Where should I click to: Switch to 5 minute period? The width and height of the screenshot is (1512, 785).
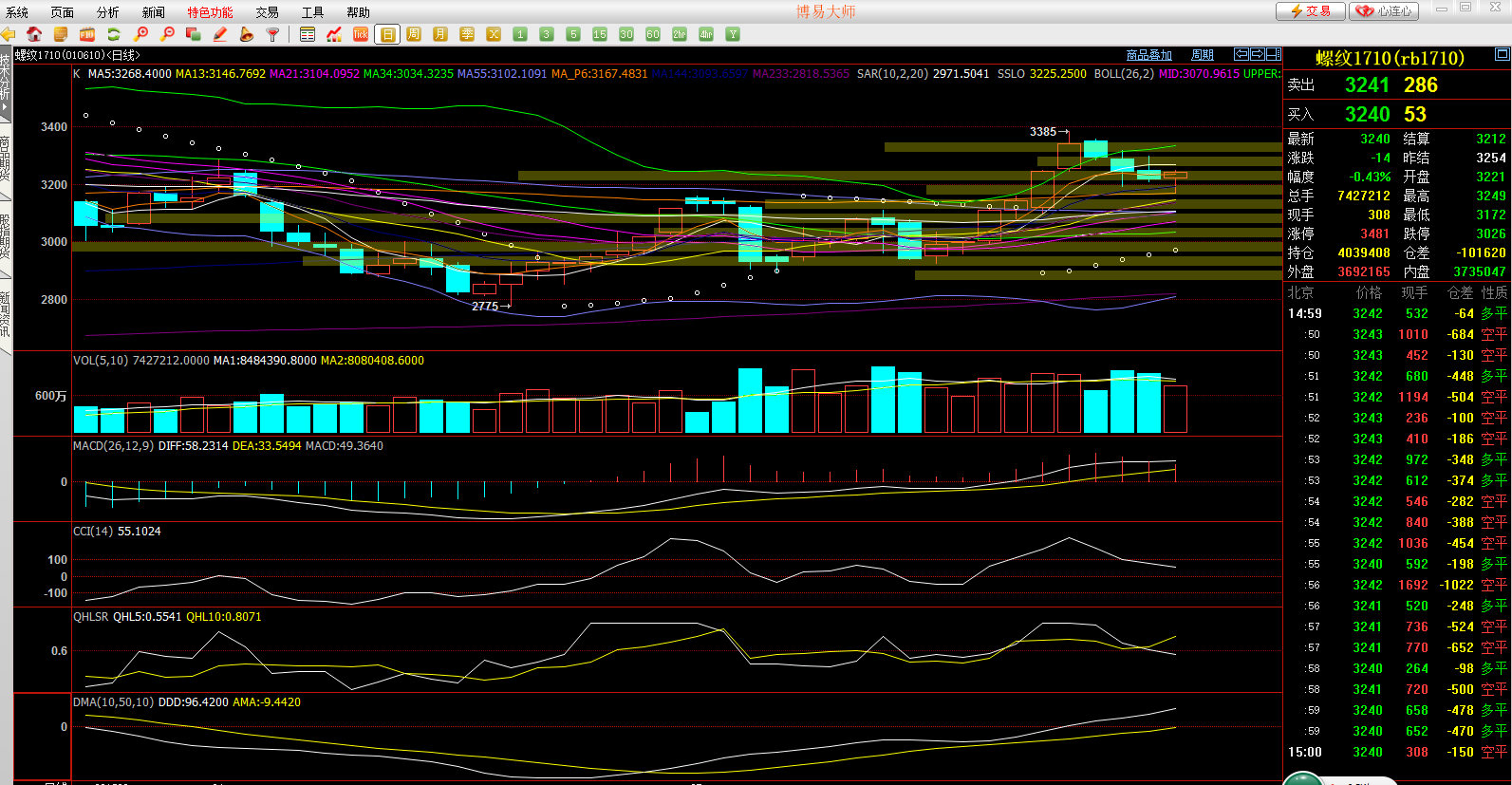click(x=573, y=34)
